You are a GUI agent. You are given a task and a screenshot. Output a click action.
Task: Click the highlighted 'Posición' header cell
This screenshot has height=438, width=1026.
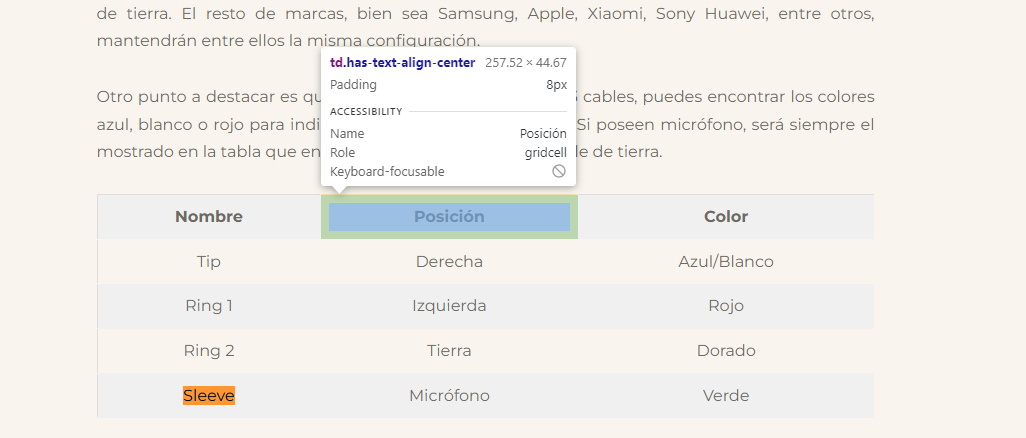click(x=449, y=217)
